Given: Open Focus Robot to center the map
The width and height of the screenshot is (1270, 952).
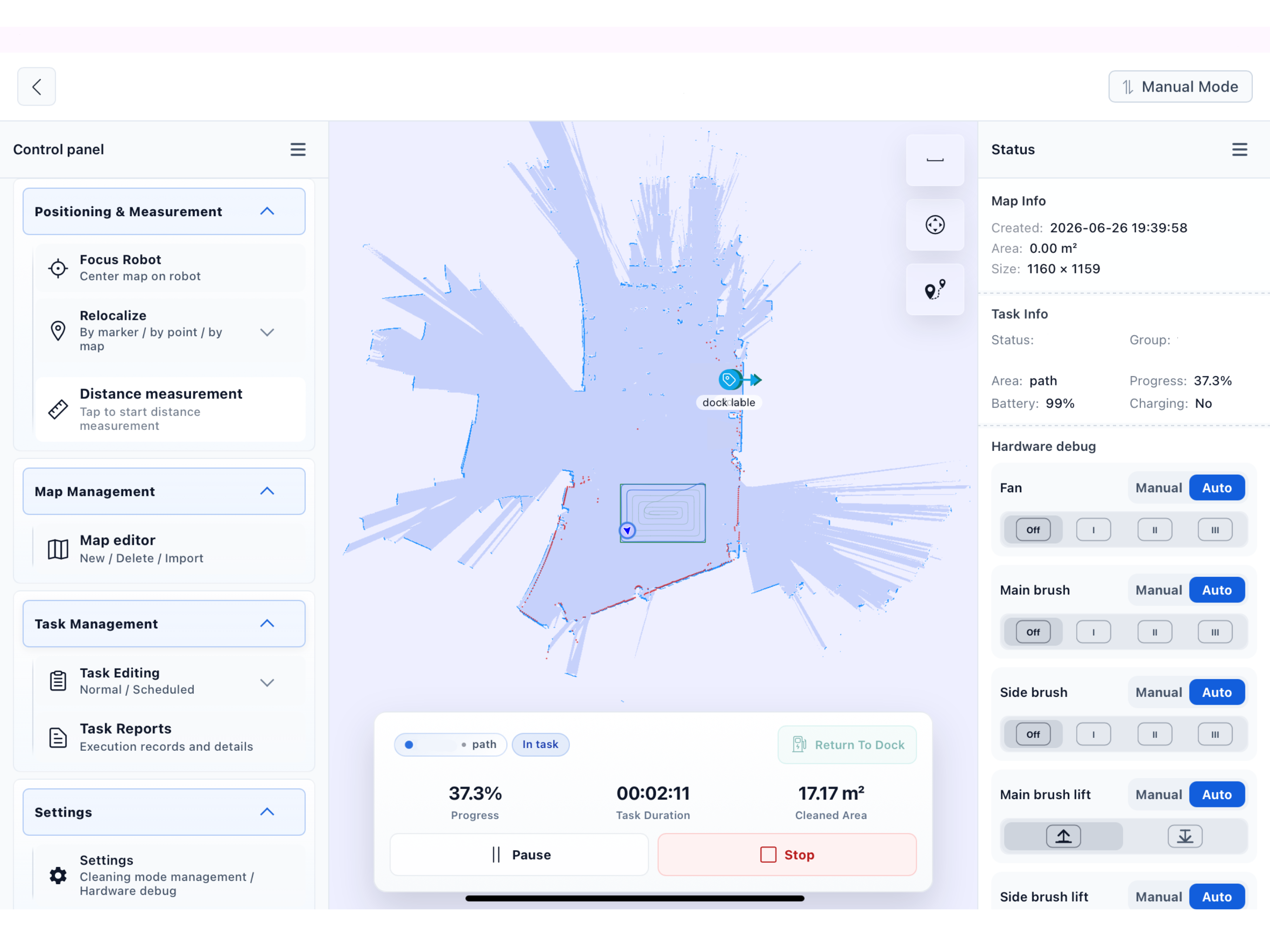Looking at the screenshot, I should point(170,268).
